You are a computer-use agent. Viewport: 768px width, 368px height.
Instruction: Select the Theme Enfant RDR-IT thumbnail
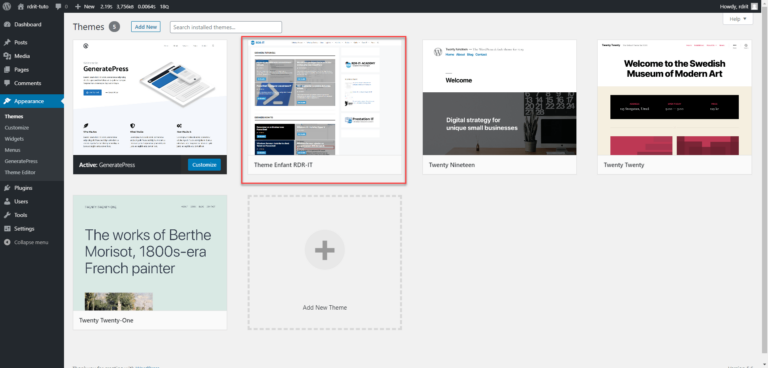coord(324,98)
